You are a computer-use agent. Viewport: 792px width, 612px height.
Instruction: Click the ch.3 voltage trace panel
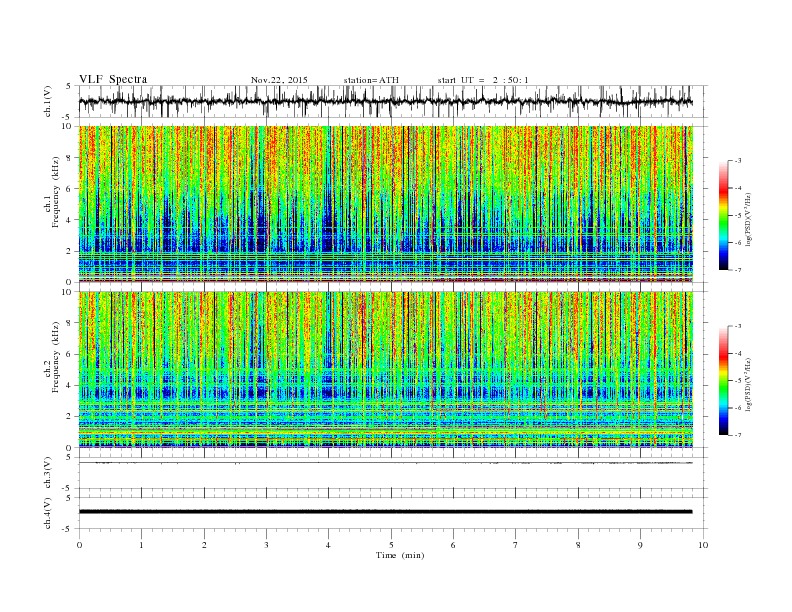coord(393,473)
